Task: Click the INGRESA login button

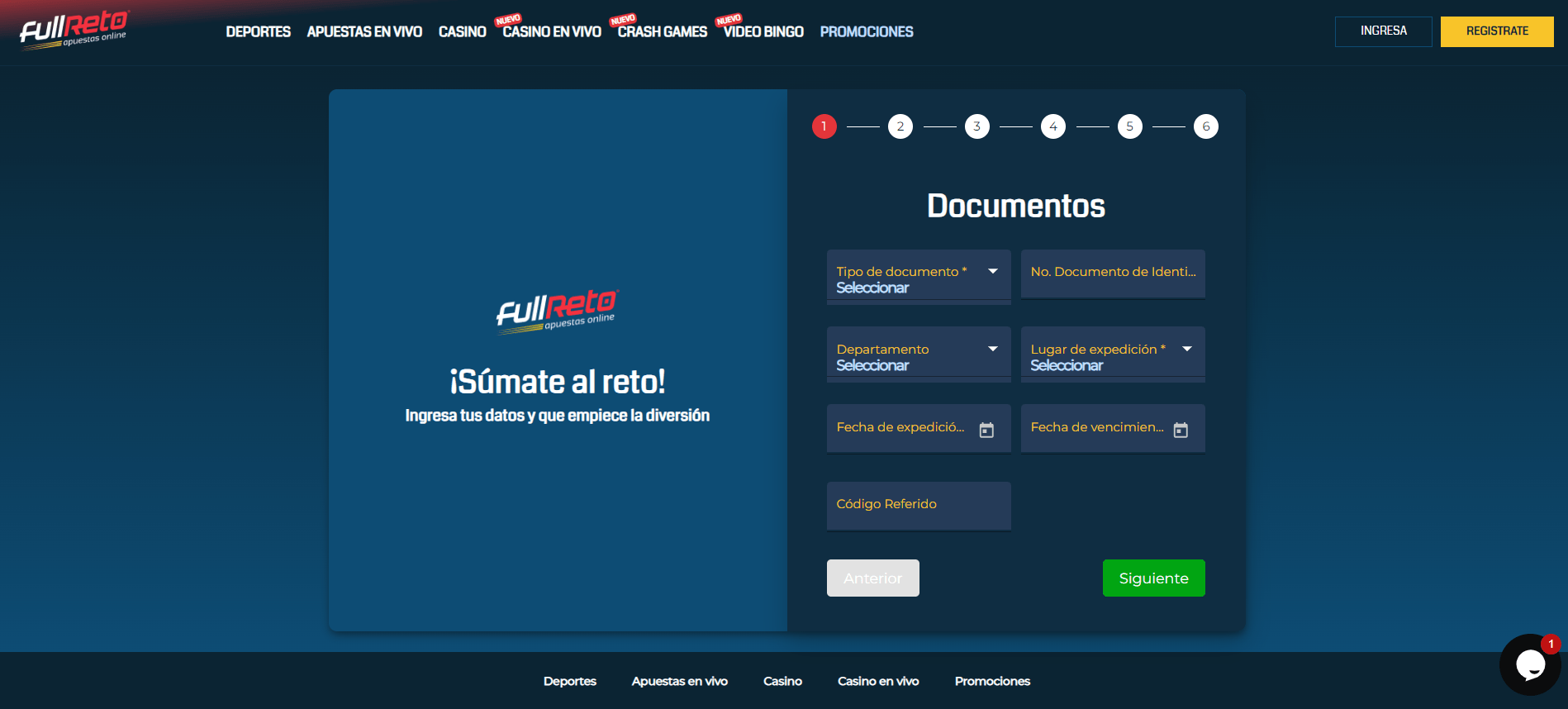Action: [1384, 31]
